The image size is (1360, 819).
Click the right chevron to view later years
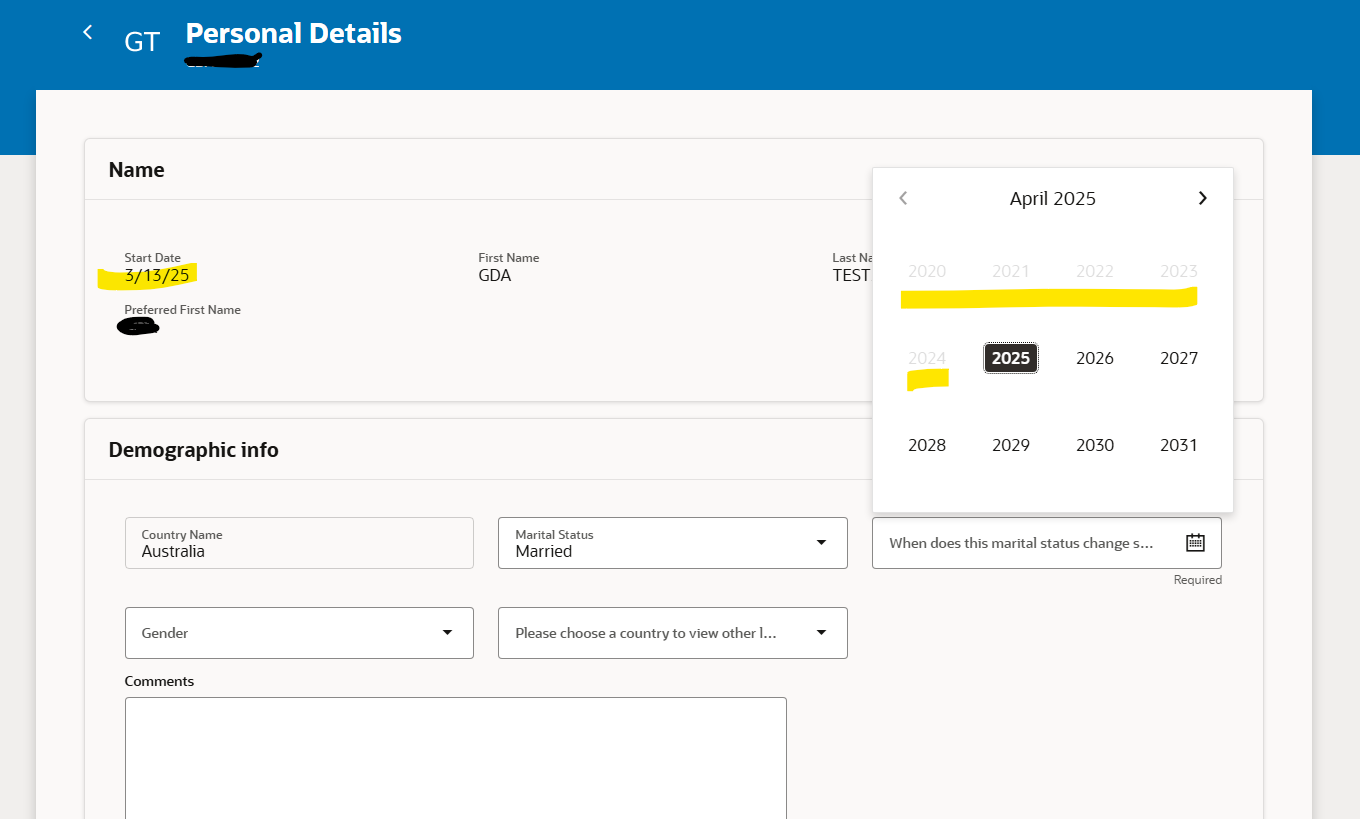point(1203,198)
